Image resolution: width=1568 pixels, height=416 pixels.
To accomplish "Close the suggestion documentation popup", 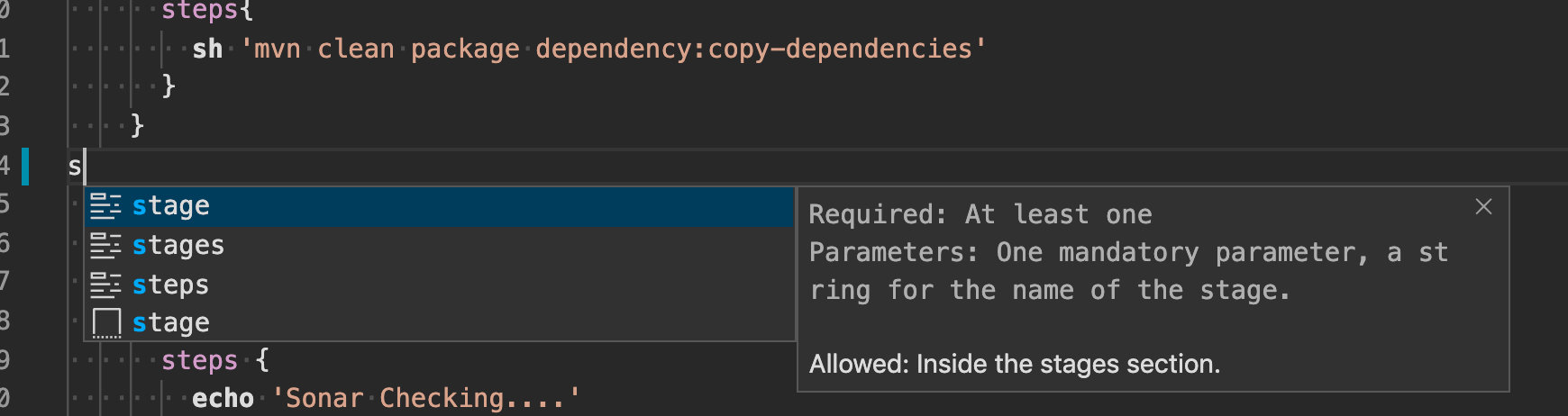I will coord(1483,207).
